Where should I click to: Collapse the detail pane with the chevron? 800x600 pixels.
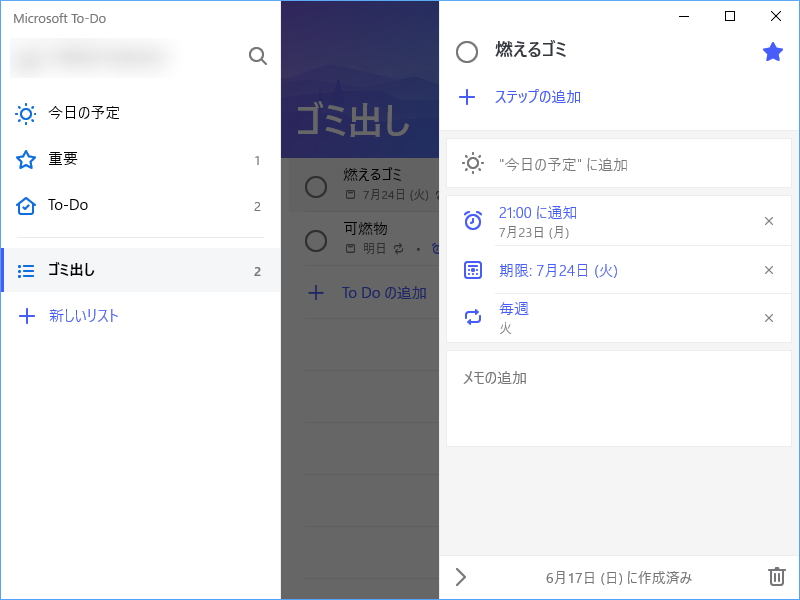click(x=460, y=577)
